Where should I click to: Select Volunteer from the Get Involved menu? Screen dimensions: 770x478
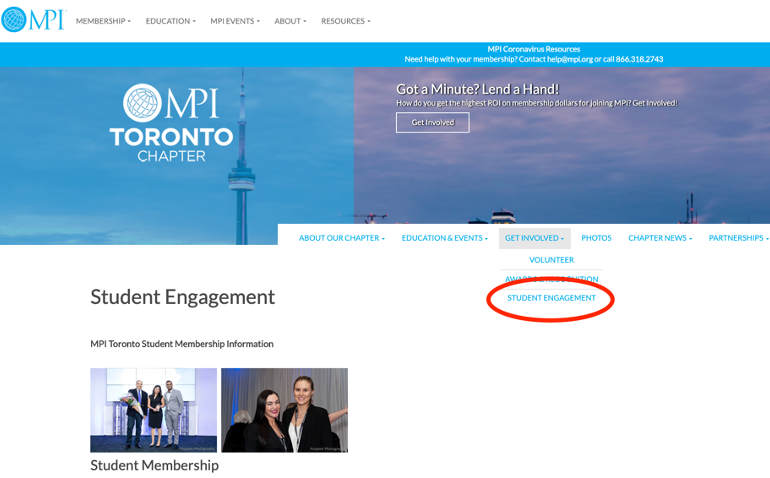pos(551,260)
